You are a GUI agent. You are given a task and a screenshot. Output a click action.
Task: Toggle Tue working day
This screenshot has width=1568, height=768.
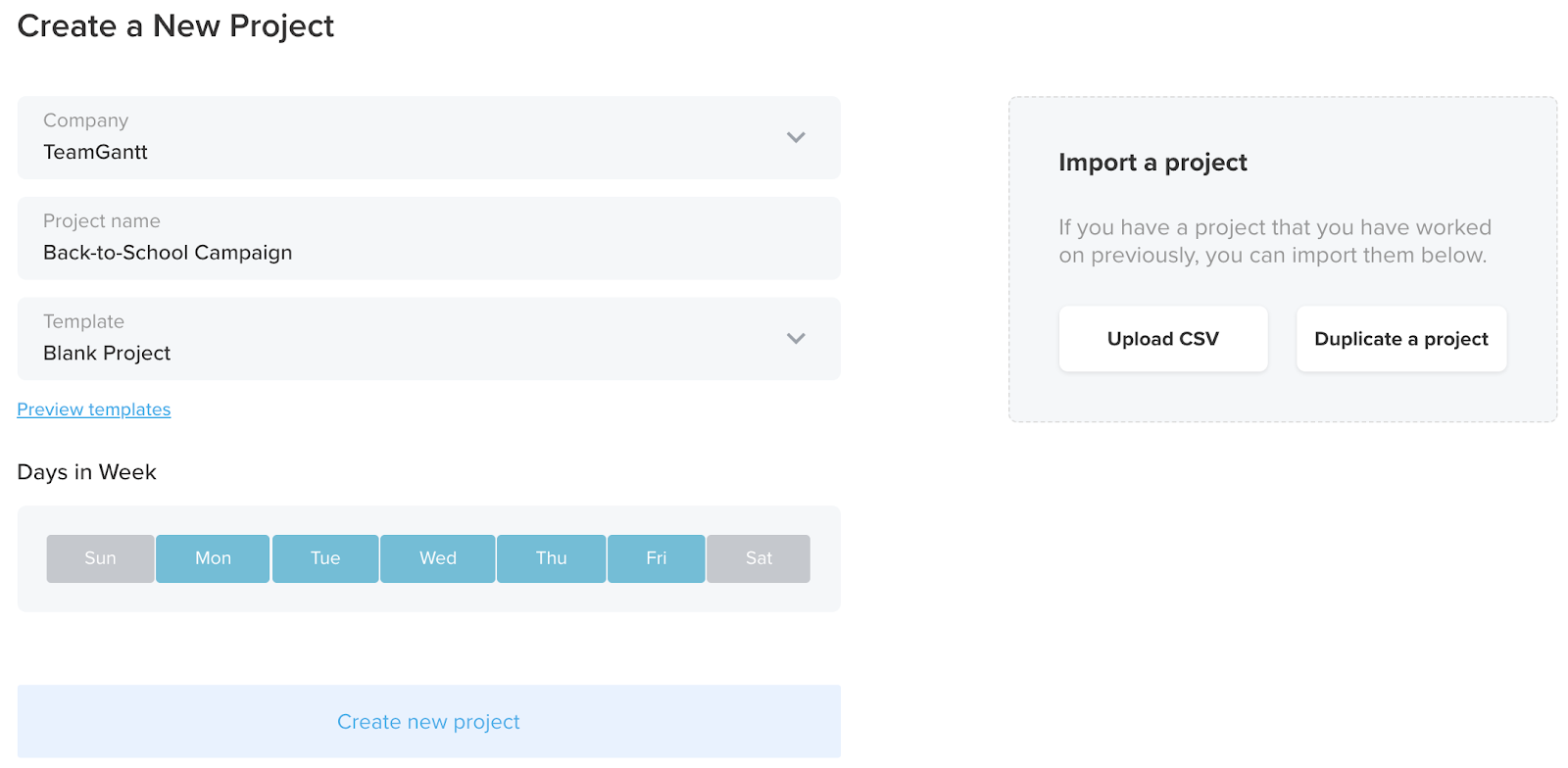point(325,558)
